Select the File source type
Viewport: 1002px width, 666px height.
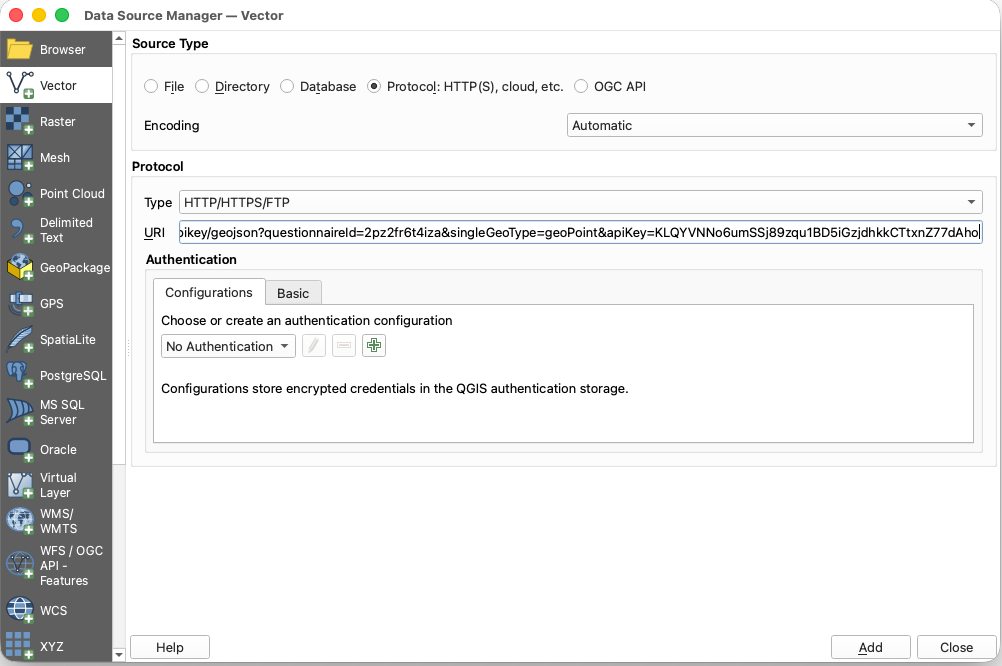[164, 86]
